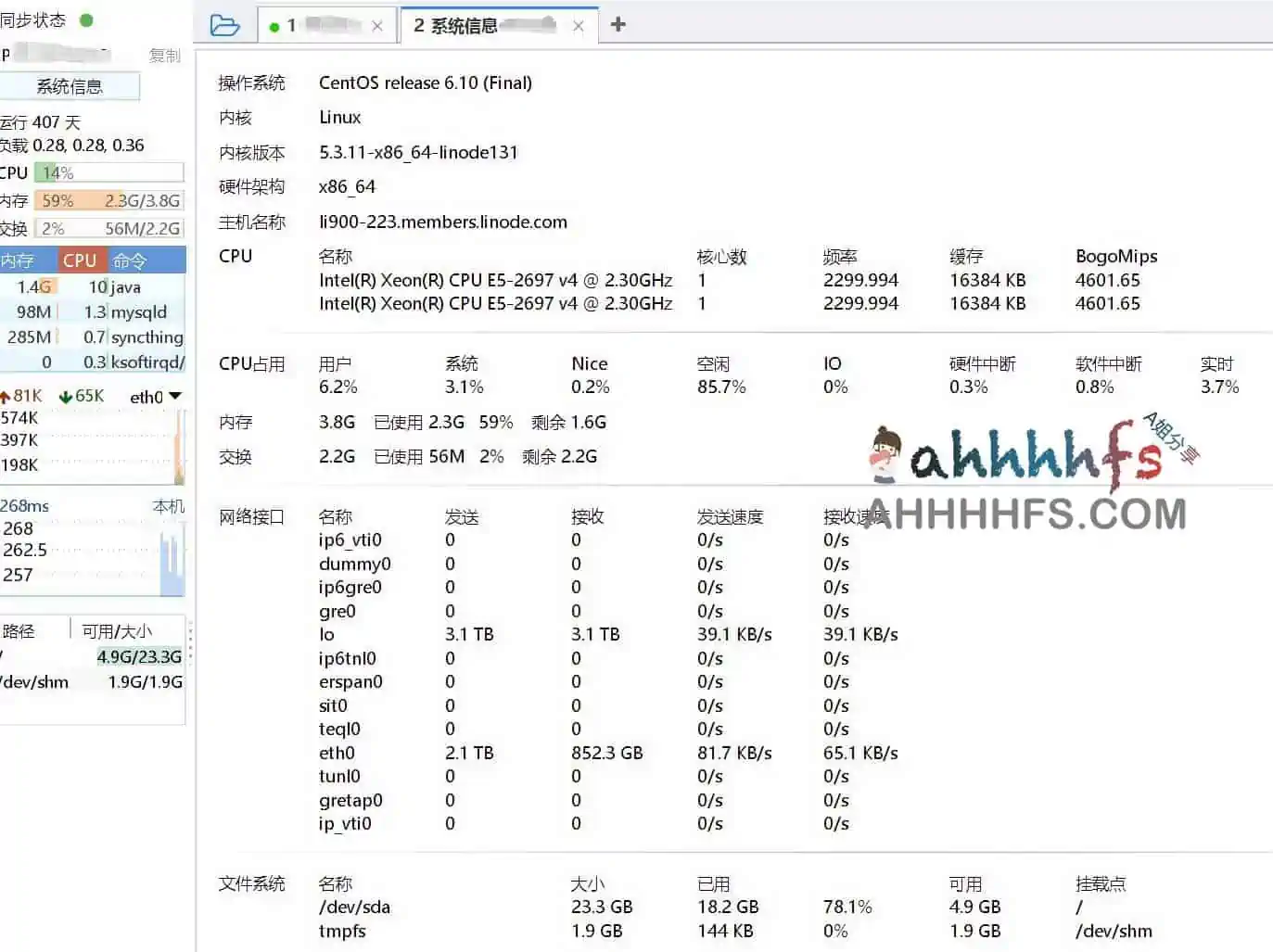Open a new session with the plus icon
This screenshot has width=1273, height=952.
(617, 25)
